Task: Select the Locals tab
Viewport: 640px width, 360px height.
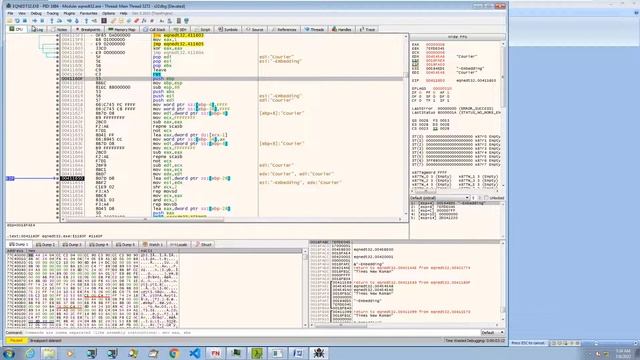Action: [179, 244]
